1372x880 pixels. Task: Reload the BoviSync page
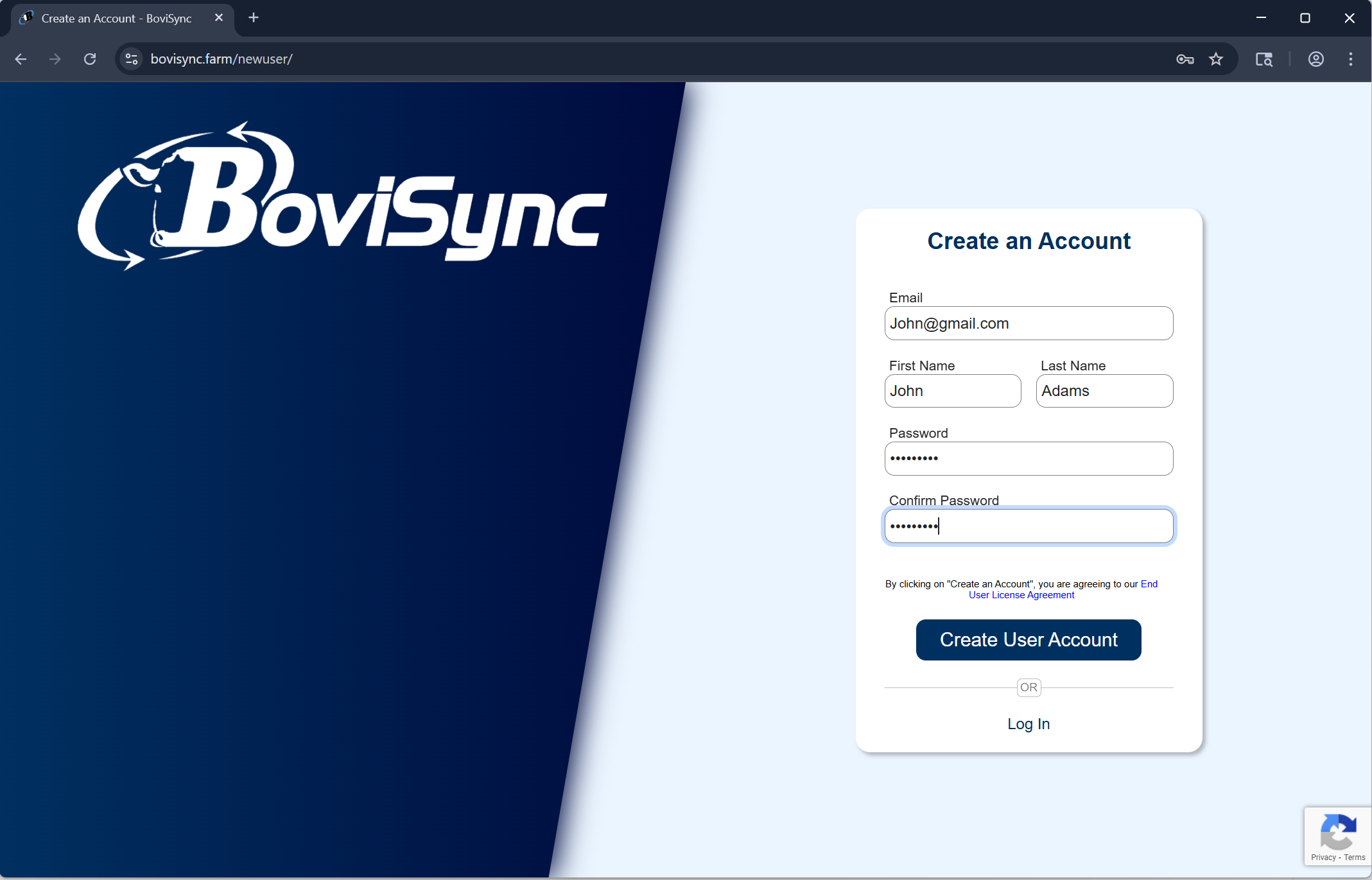[90, 59]
